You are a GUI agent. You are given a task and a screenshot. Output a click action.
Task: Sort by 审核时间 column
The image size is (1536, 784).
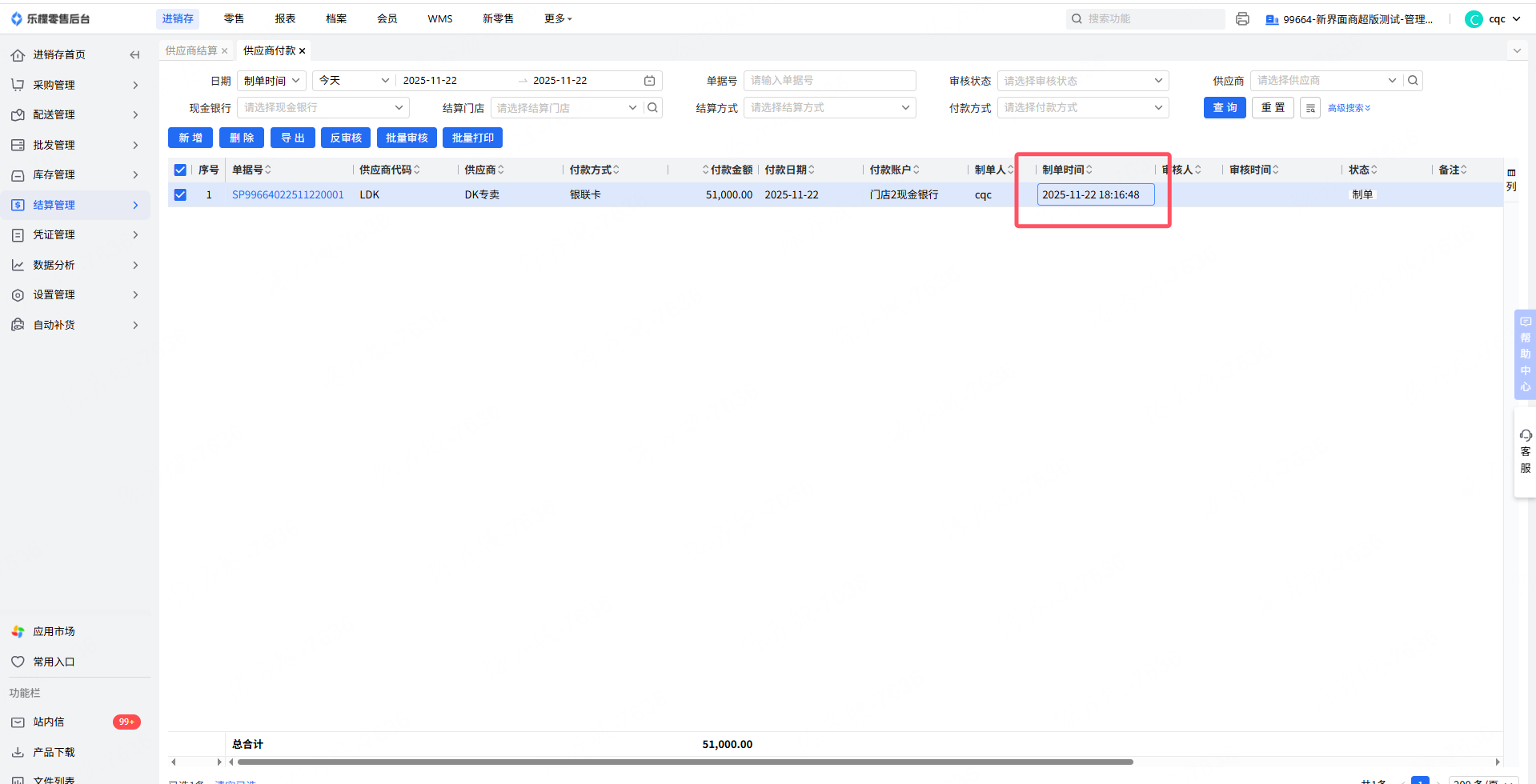click(1276, 170)
